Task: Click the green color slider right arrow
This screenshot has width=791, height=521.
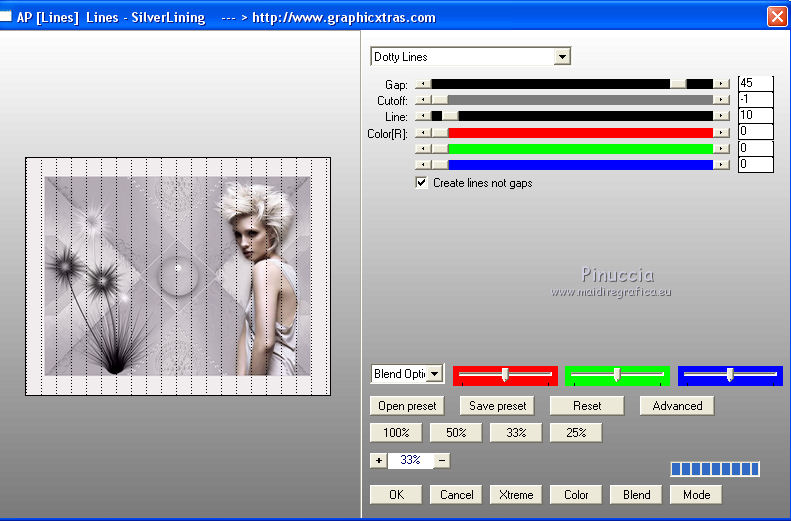Action: [721, 149]
